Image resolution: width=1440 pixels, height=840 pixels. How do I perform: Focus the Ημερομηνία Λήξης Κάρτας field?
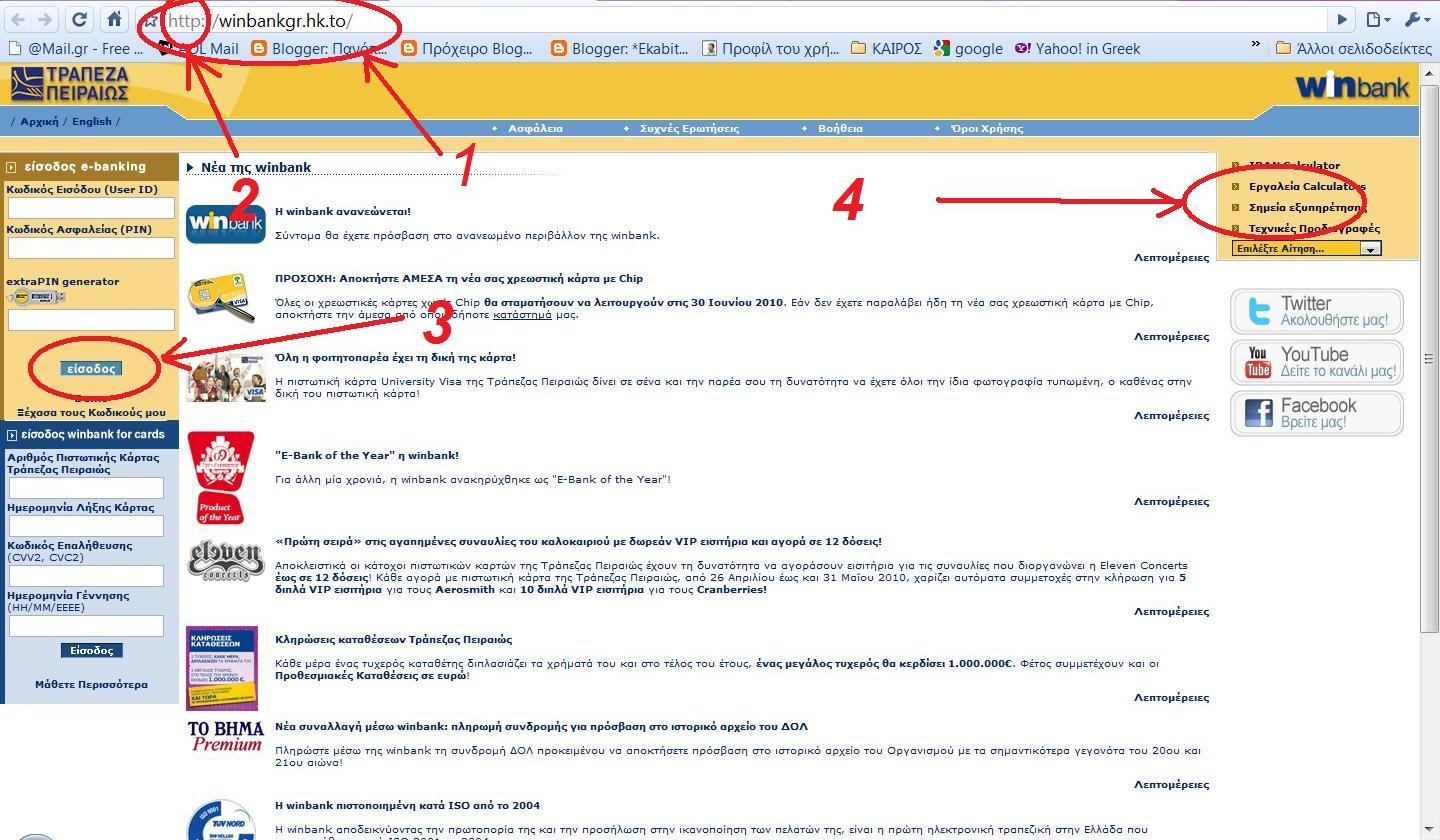86,526
